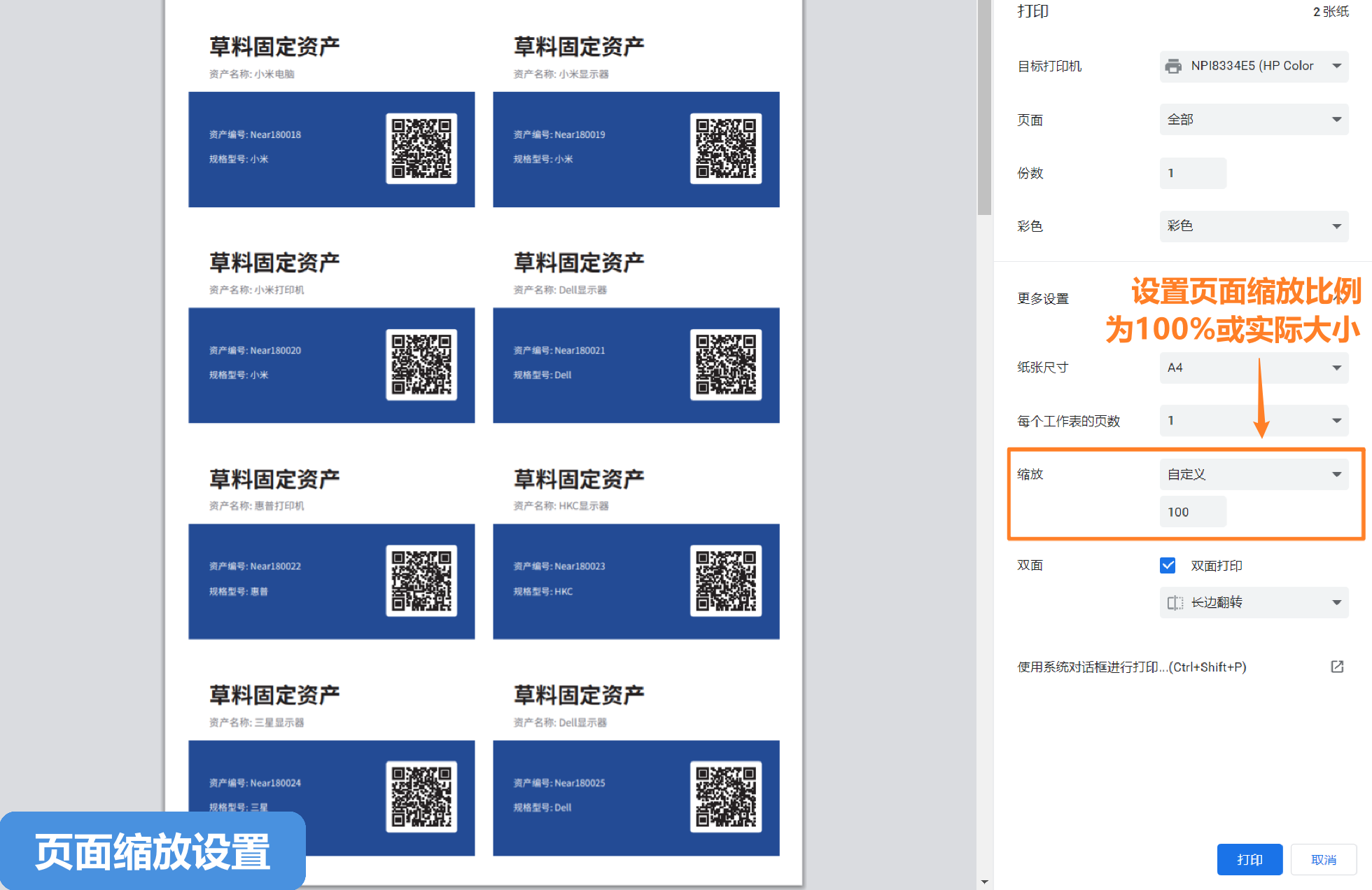Viewport: 1372px width, 890px height.
Task: Click the text 资产名称: HKC显示器
Action: pos(561,506)
